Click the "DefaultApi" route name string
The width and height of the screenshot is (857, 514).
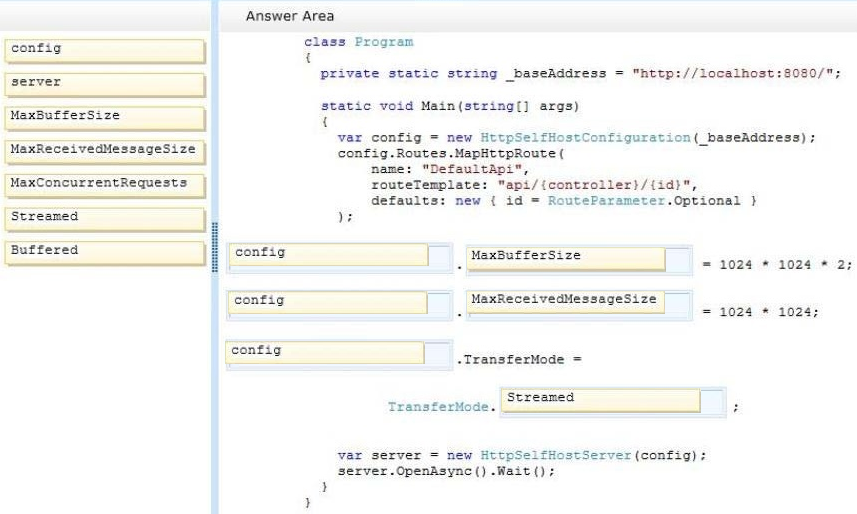click(x=472, y=169)
